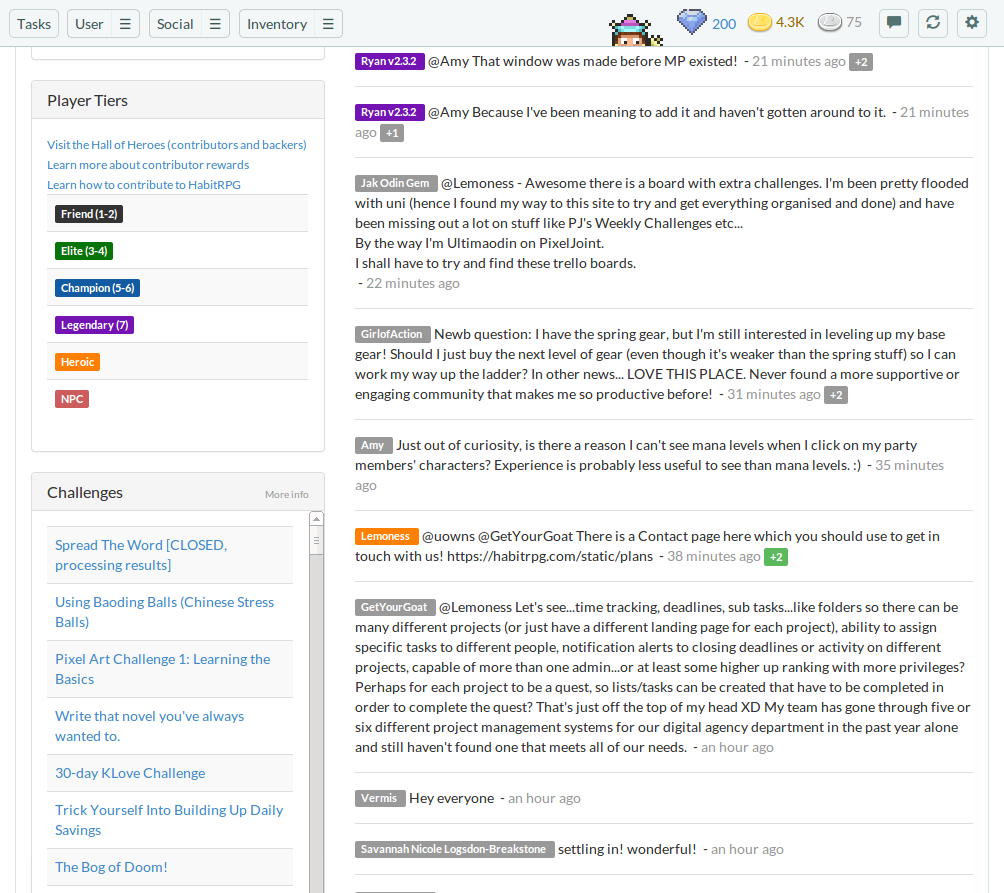Click the Inventory menu label

point(277,24)
